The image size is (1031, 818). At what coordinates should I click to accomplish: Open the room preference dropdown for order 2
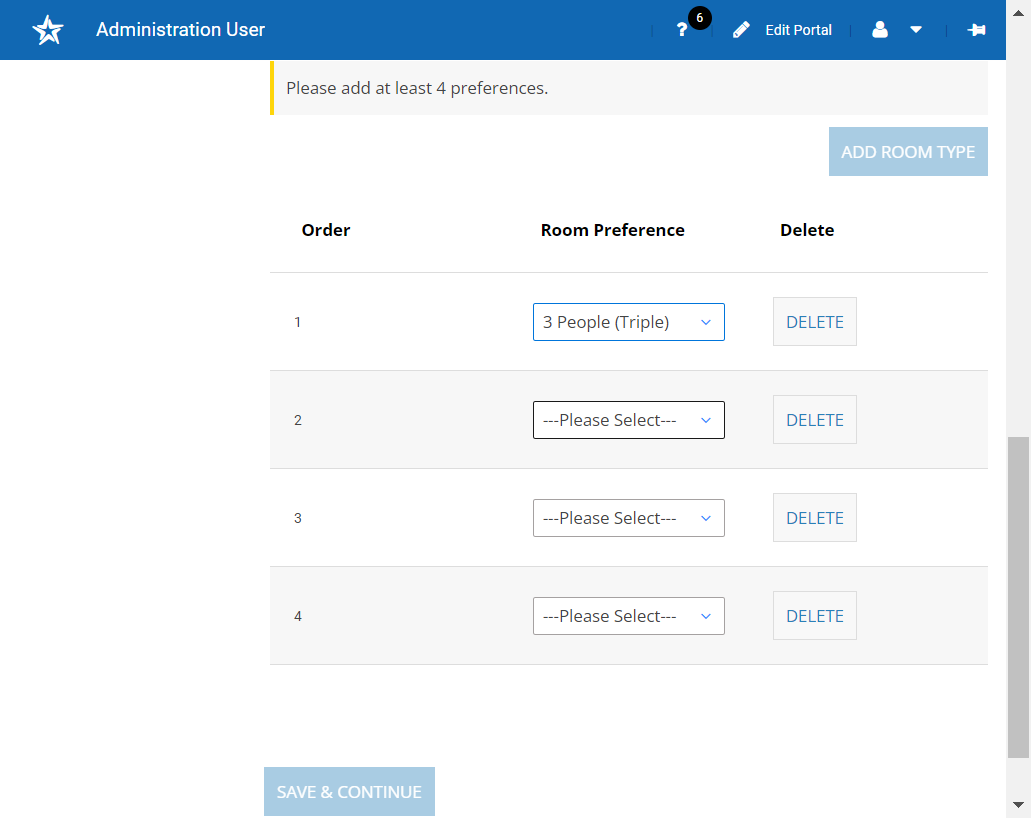[x=629, y=420]
